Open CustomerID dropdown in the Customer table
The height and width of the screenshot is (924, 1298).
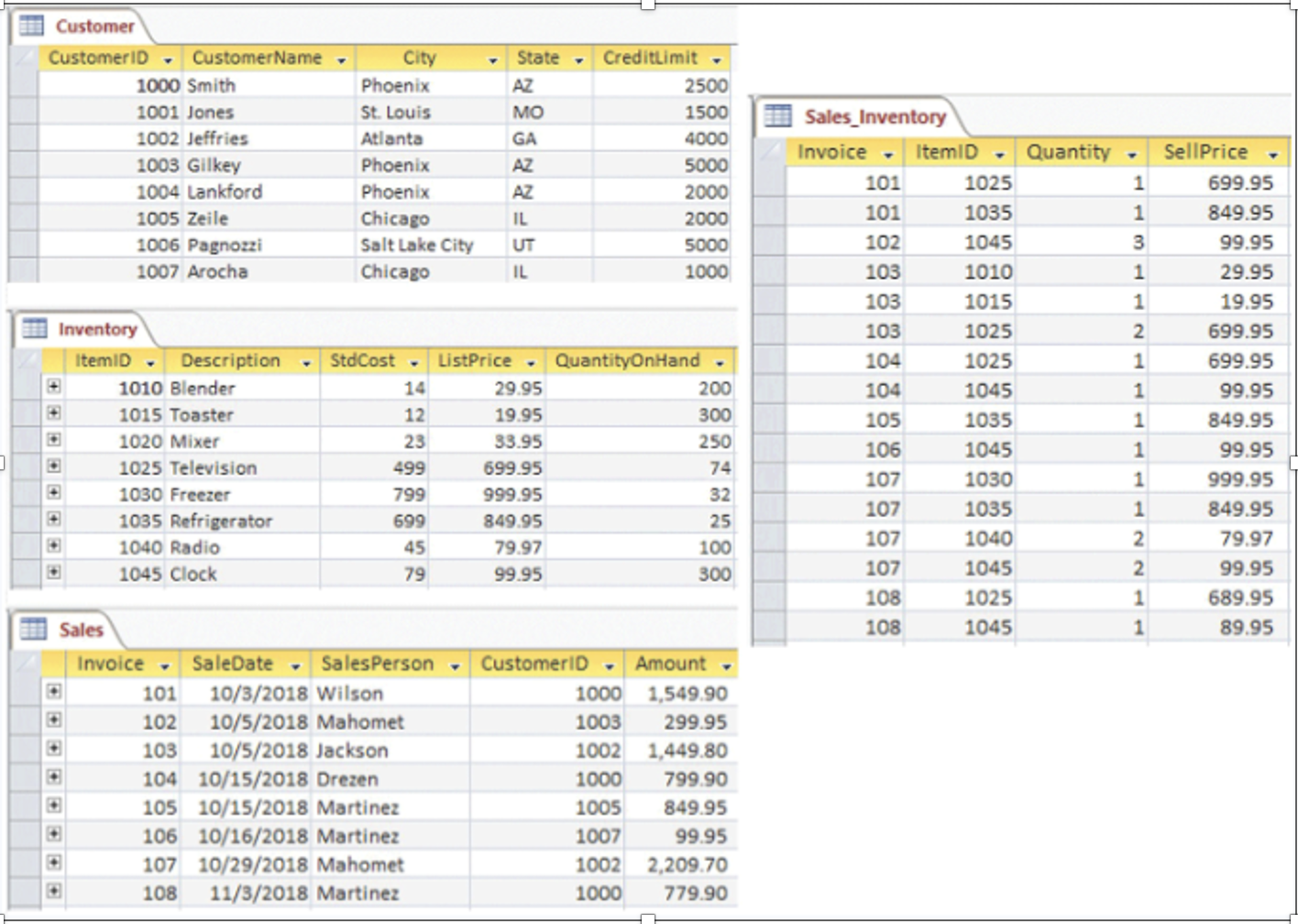click(x=168, y=60)
